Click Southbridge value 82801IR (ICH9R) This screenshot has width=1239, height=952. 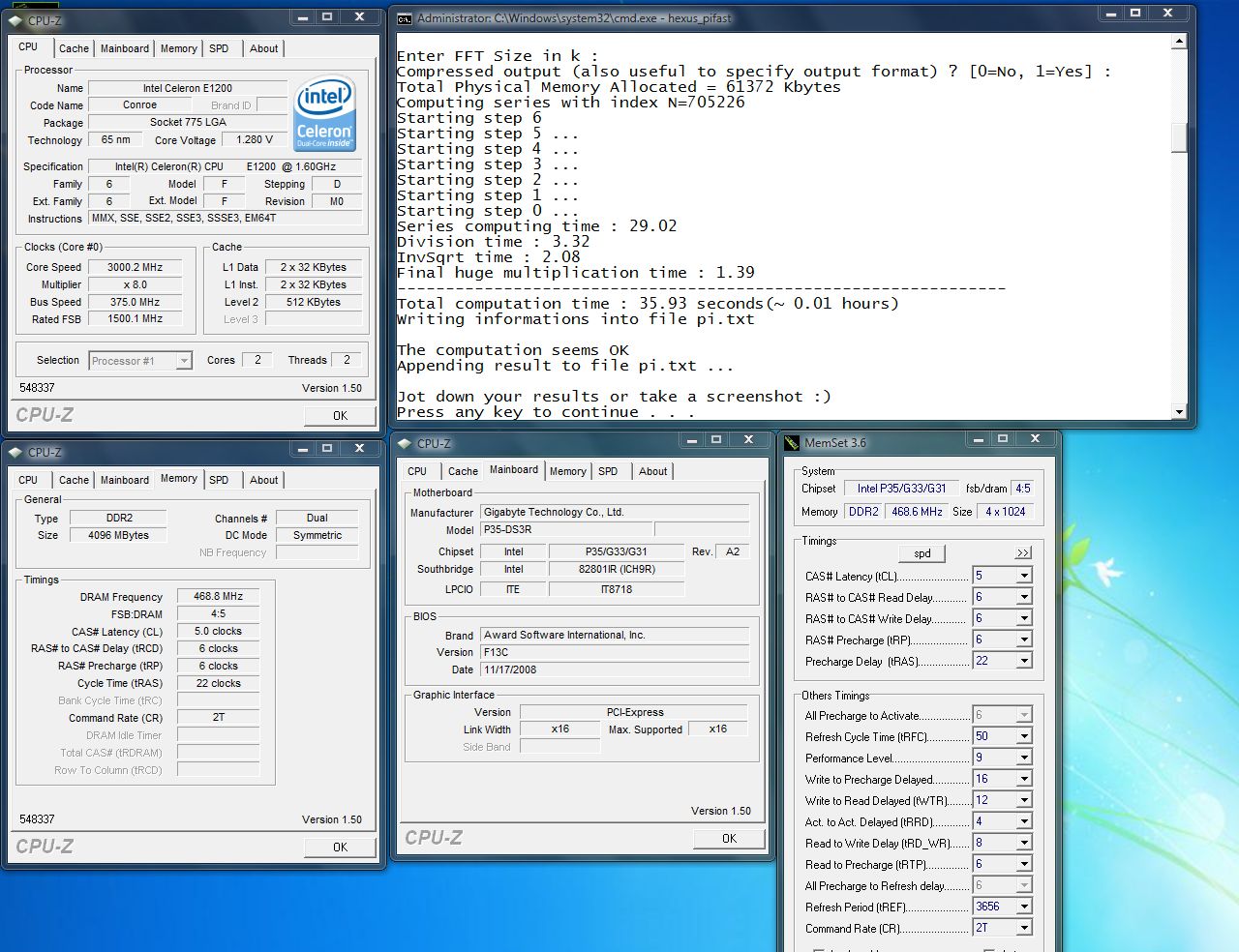coord(617,569)
